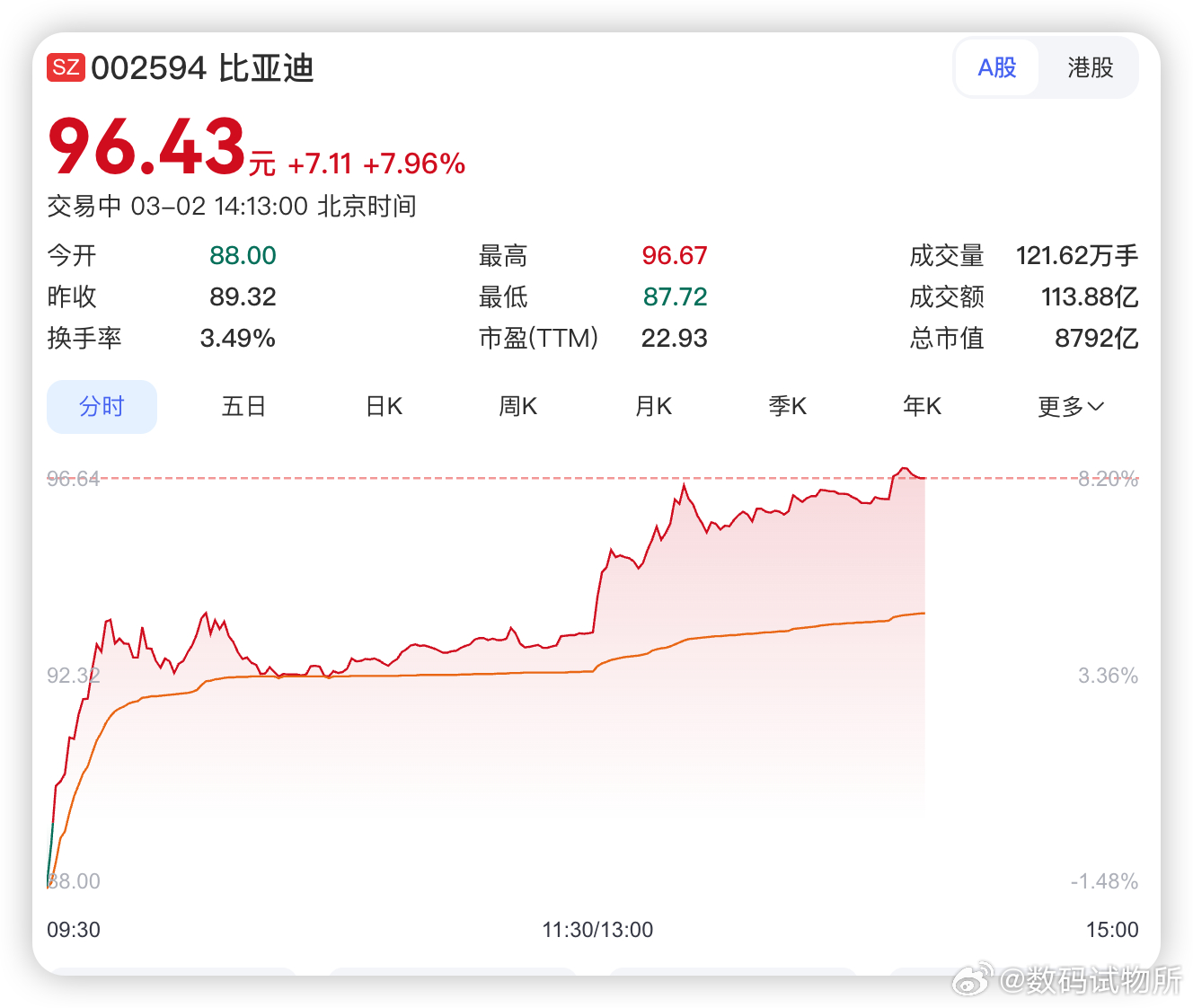1193x1008 pixels.
Task: Click the 11:30/13:00 time axis label
Action: tap(597, 930)
